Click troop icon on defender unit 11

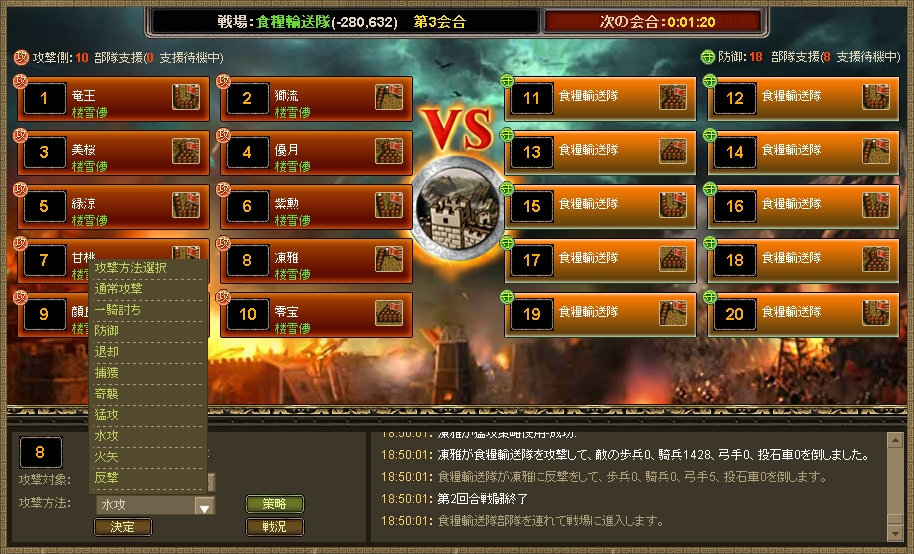(x=673, y=97)
